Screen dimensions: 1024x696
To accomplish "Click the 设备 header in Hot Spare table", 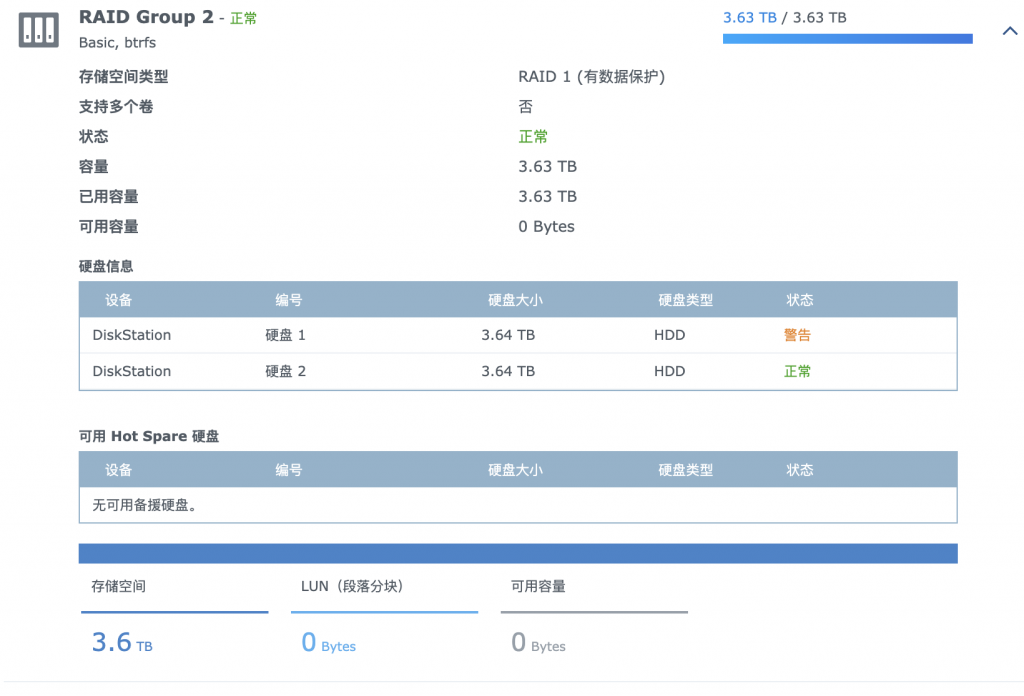I will click(x=118, y=470).
